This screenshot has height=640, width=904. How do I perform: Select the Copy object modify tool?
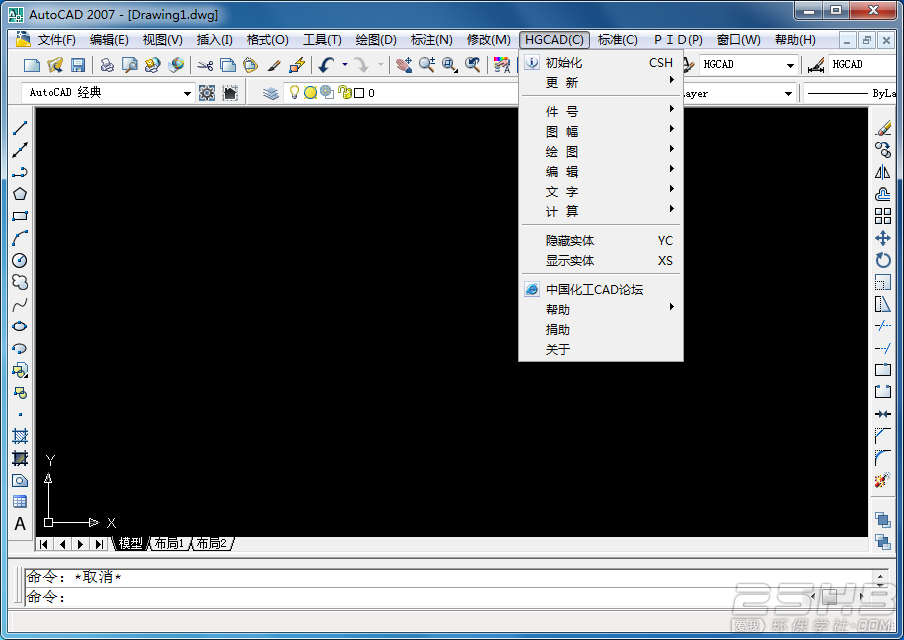pos(883,150)
